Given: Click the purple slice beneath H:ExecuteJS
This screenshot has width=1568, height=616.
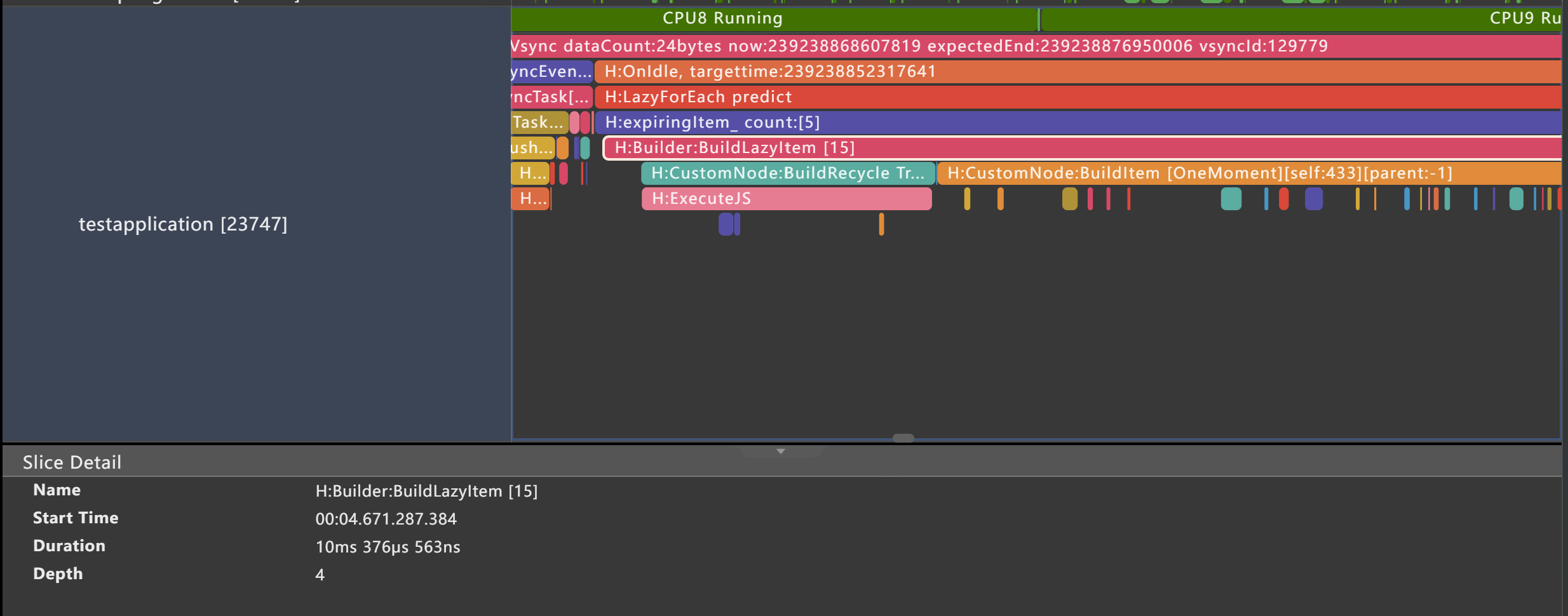Looking at the screenshot, I should (x=726, y=224).
